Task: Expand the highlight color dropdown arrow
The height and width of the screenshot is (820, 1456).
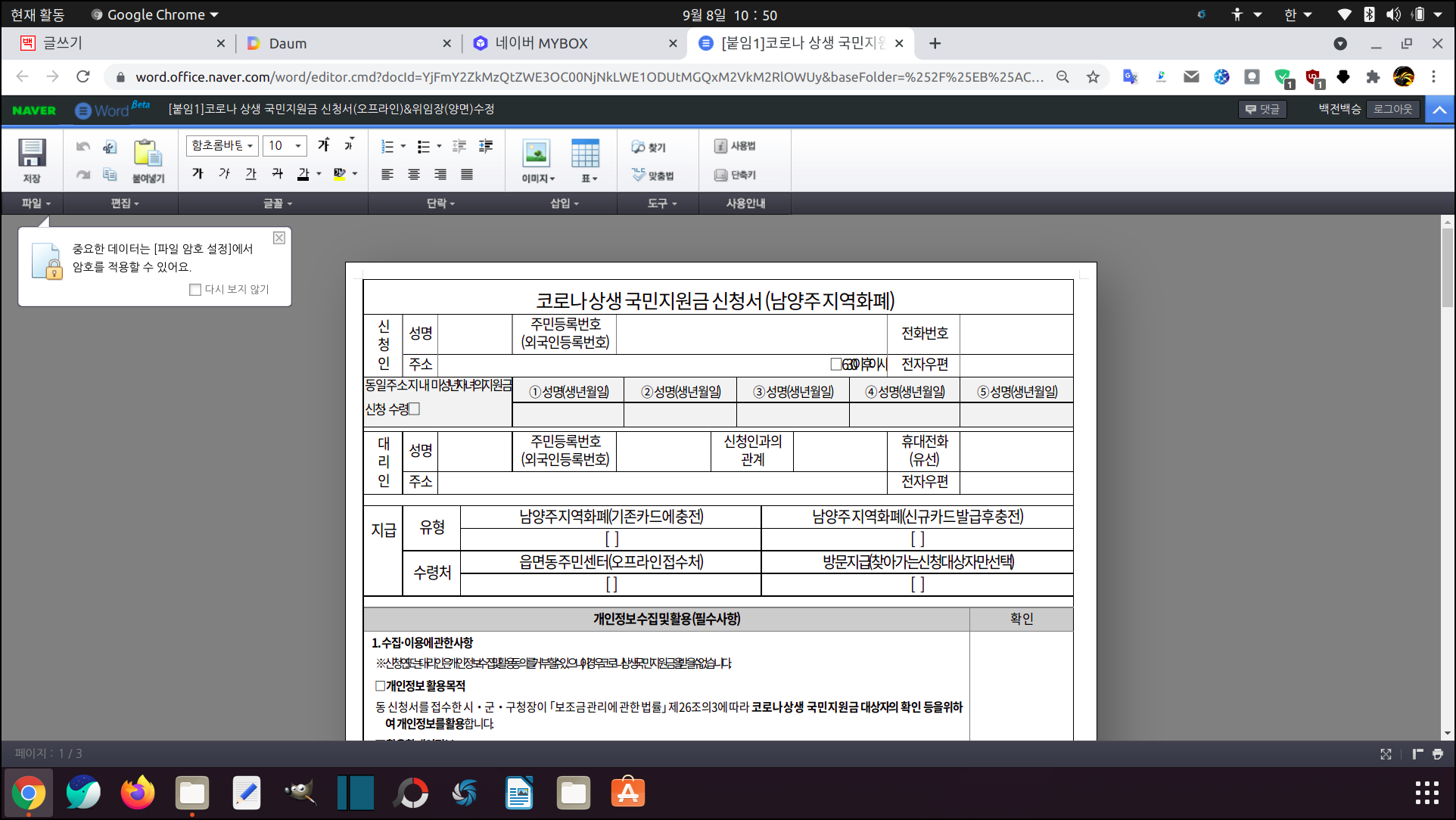Action: click(x=355, y=174)
